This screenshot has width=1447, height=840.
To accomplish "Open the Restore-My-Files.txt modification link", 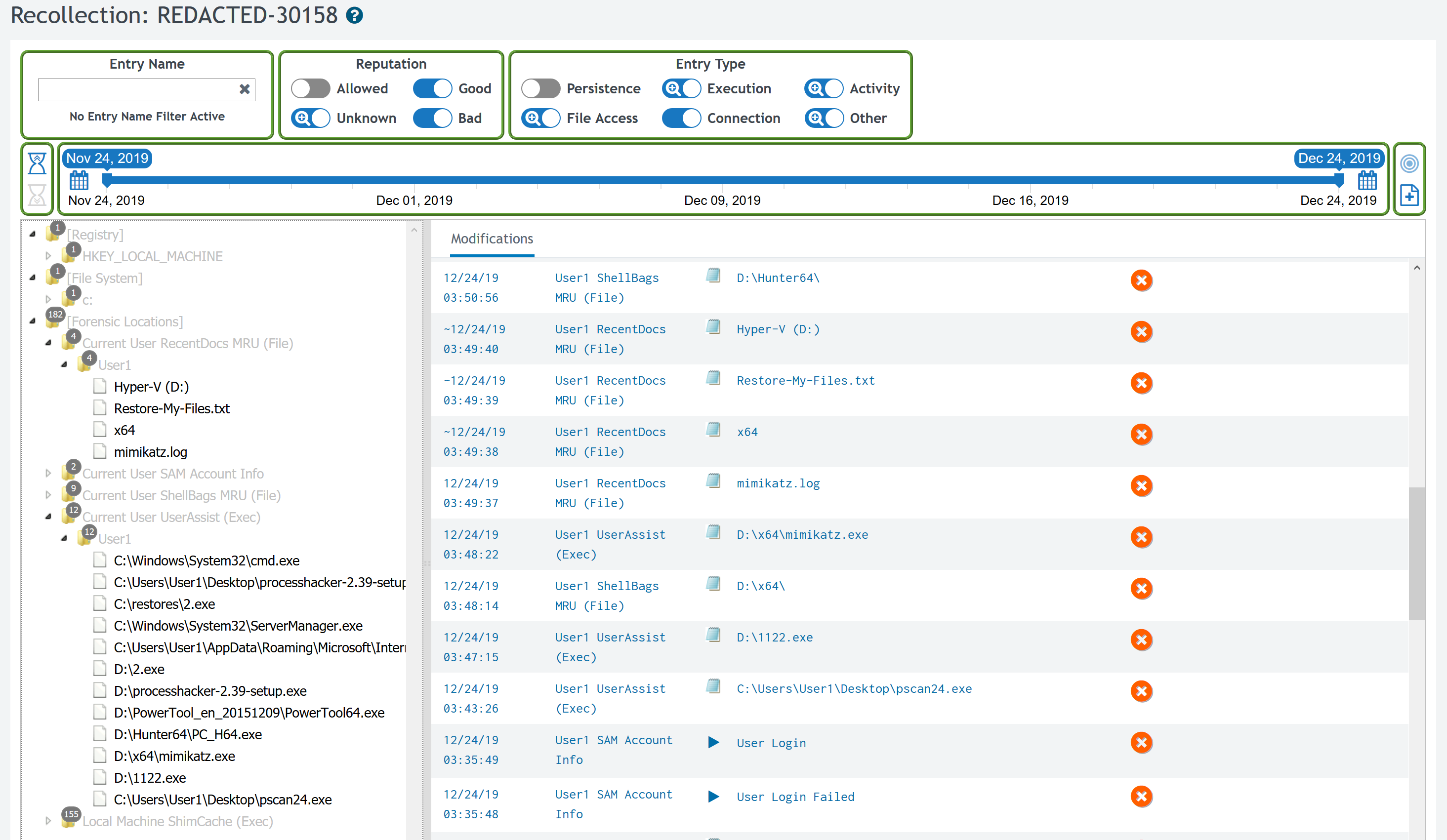I will (x=806, y=381).
